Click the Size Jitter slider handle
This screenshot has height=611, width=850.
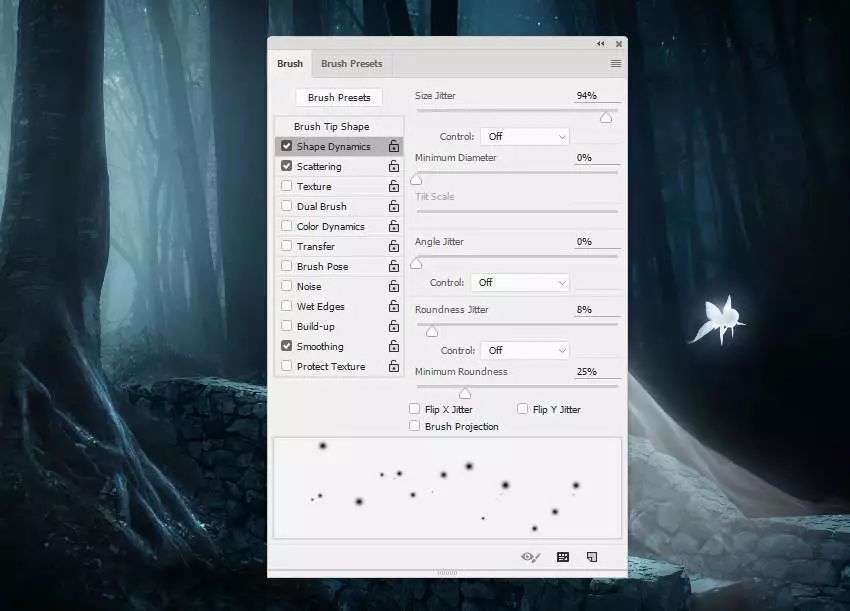click(606, 118)
